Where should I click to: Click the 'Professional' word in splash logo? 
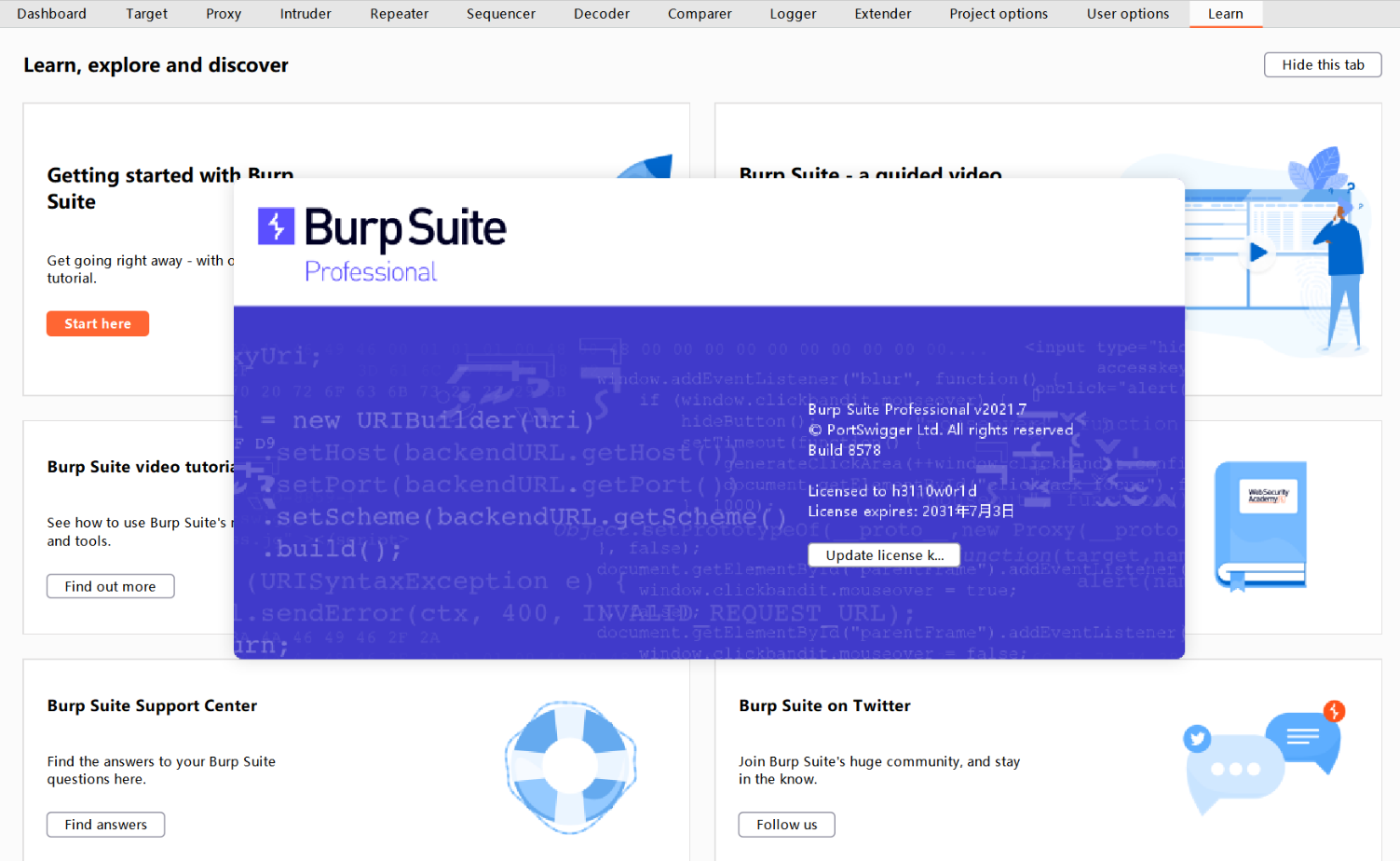click(x=371, y=272)
